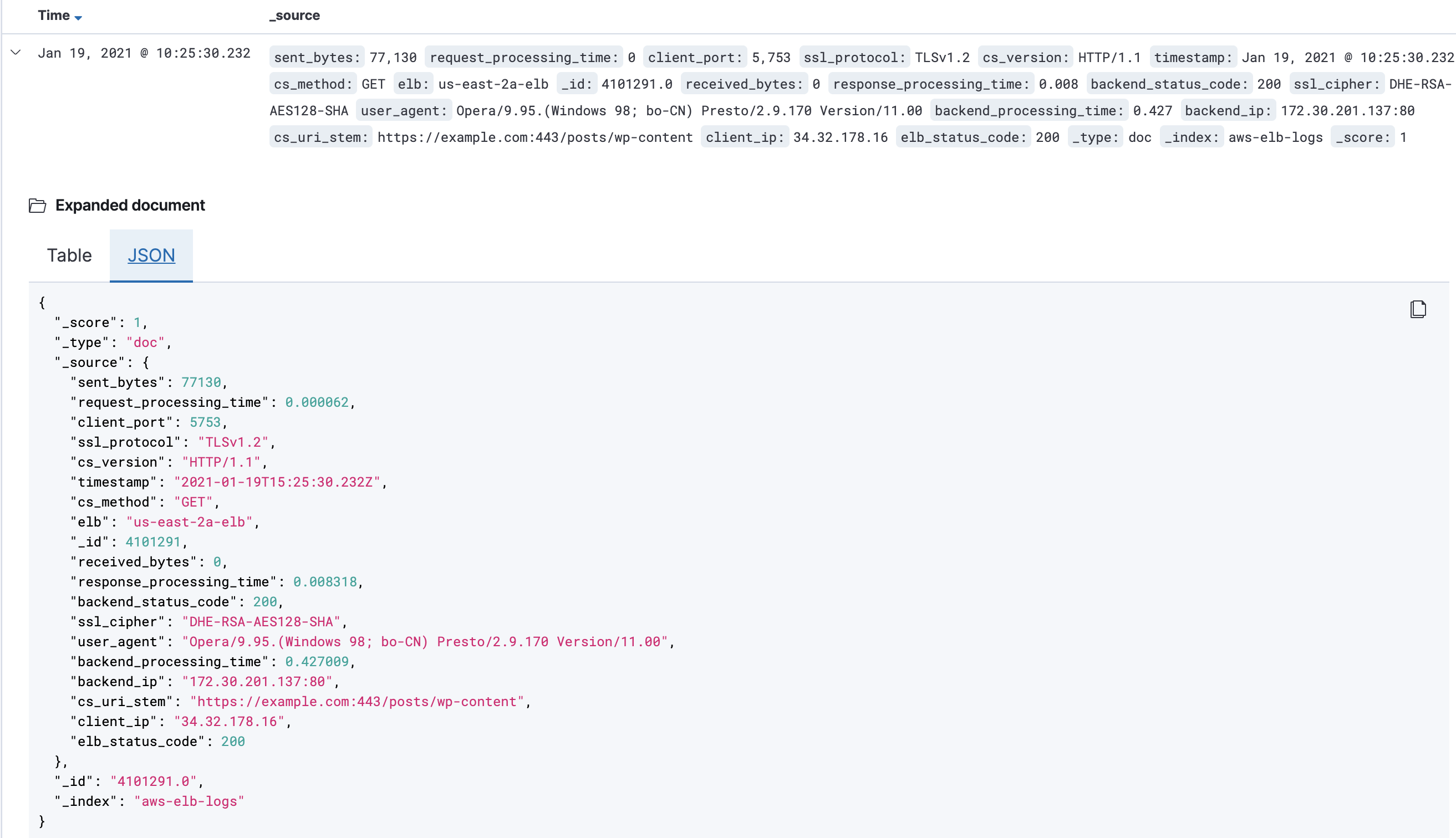Click the sent_bytes field label

pos(317,58)
